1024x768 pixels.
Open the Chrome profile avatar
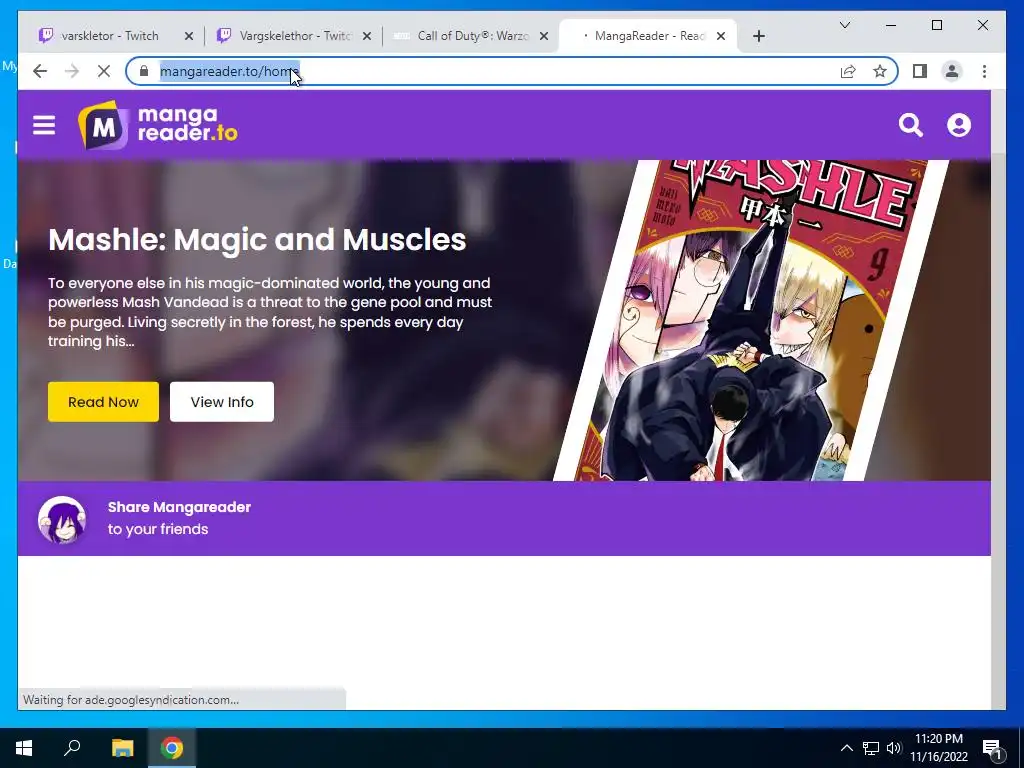[952, 71]
